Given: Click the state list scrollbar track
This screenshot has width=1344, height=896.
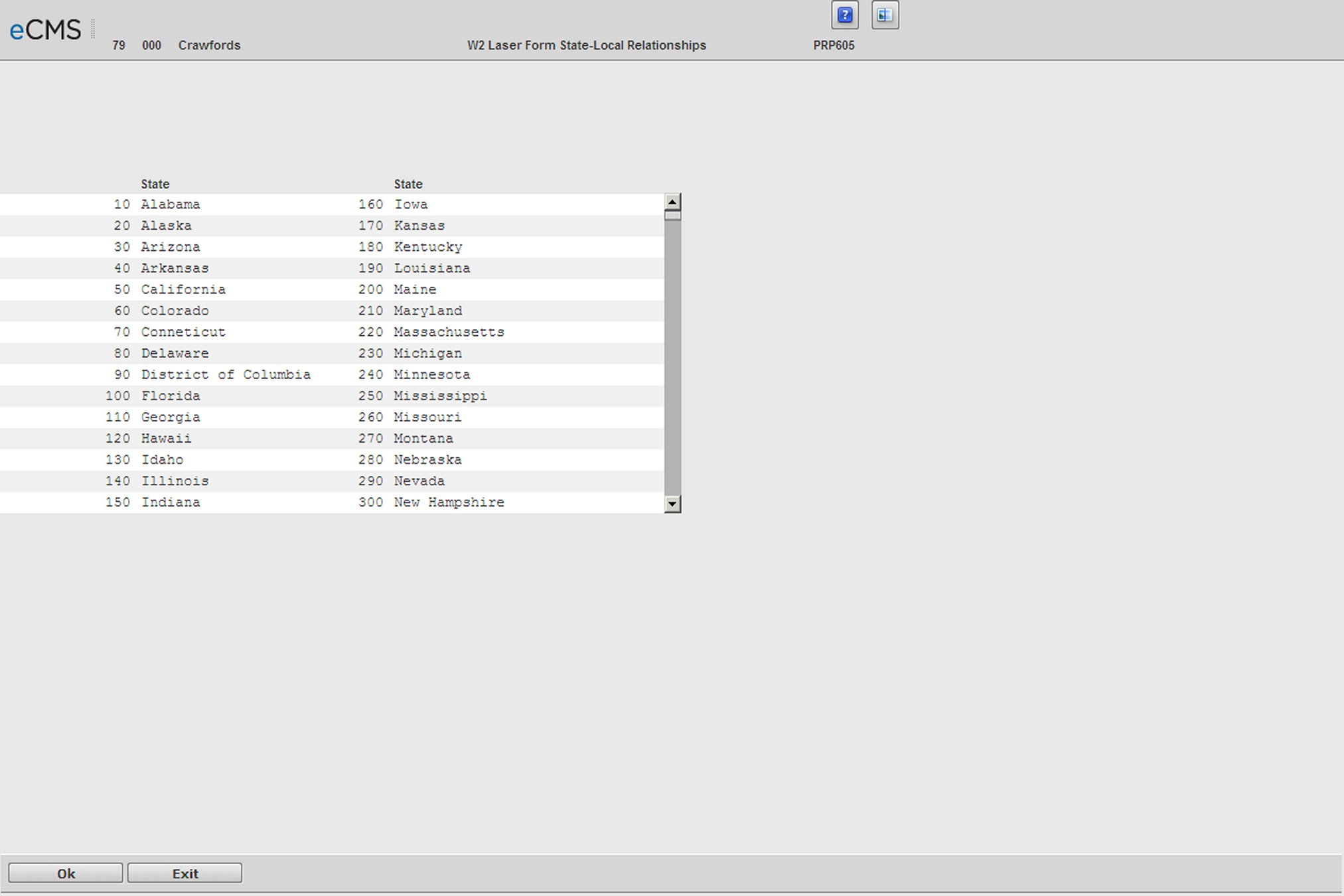Looking at the screenshot, I should (x=672, y=358).
